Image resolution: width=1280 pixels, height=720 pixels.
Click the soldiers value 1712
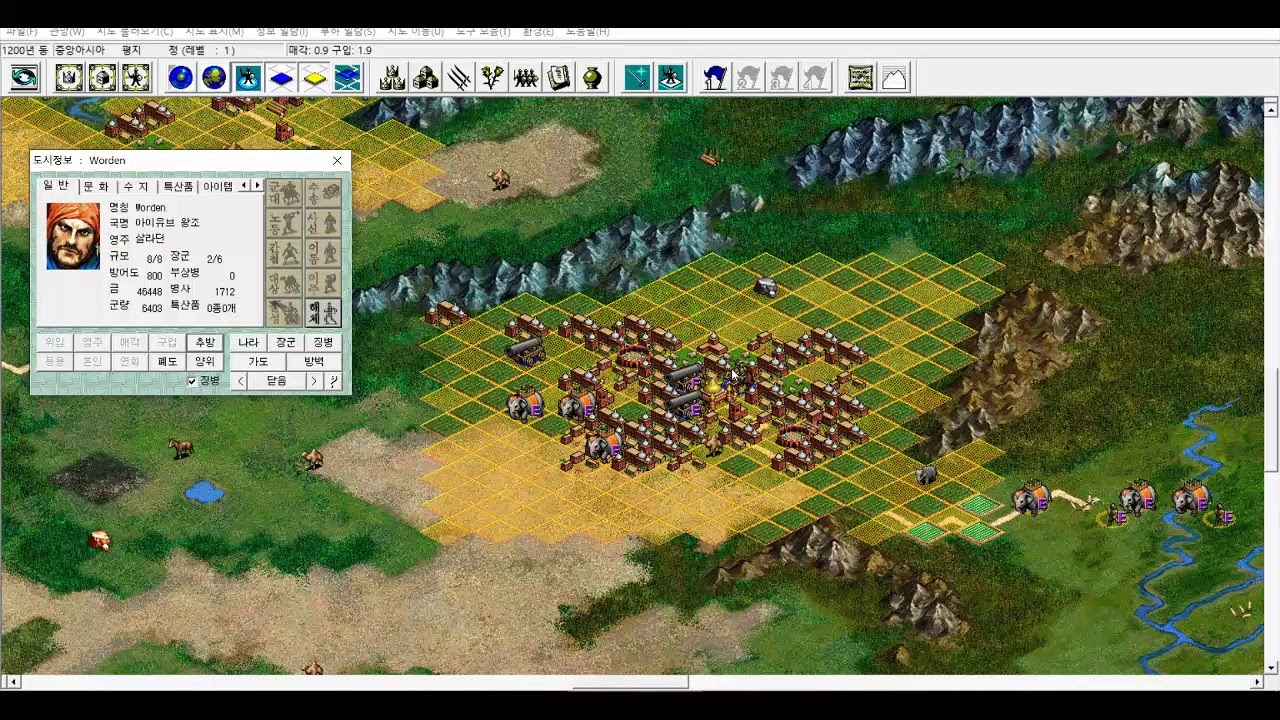(225, 292)
